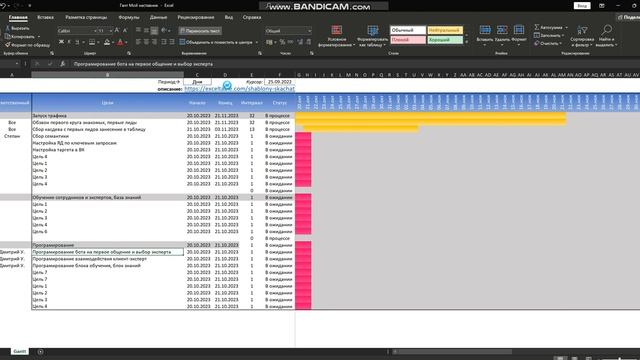Open the font size dropdown

(111, 31)
